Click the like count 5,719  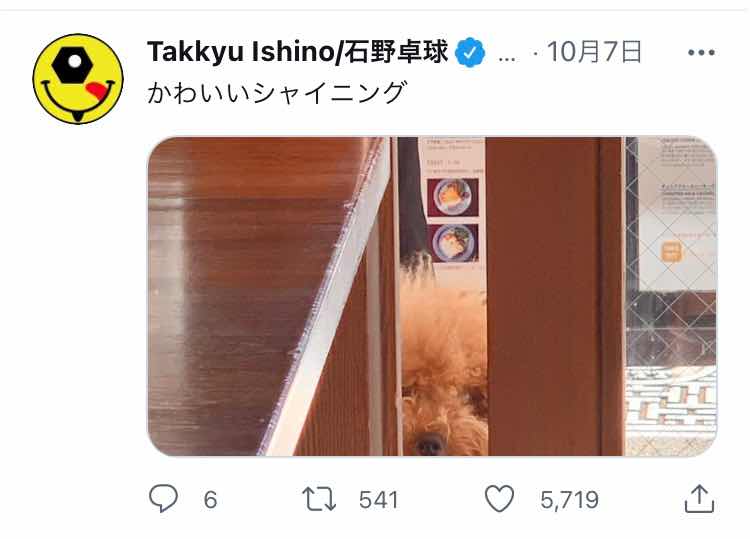569,500
